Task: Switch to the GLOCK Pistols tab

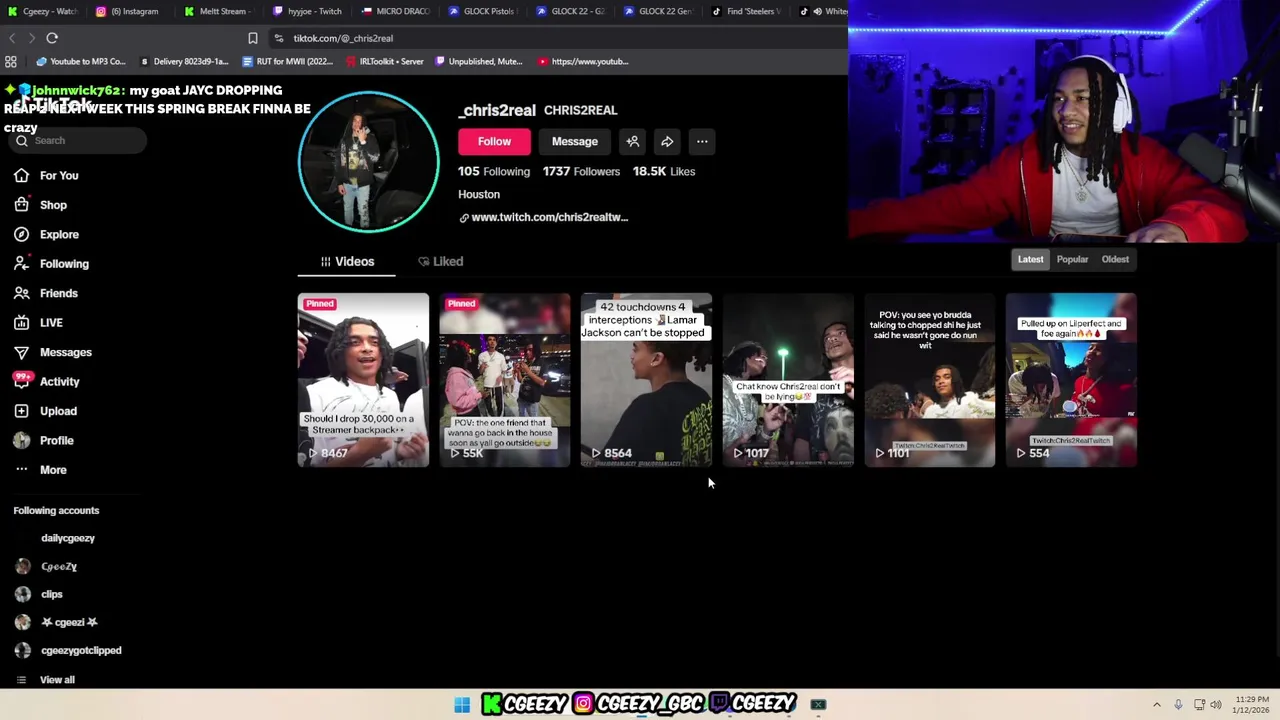Action: click(483, 11)
